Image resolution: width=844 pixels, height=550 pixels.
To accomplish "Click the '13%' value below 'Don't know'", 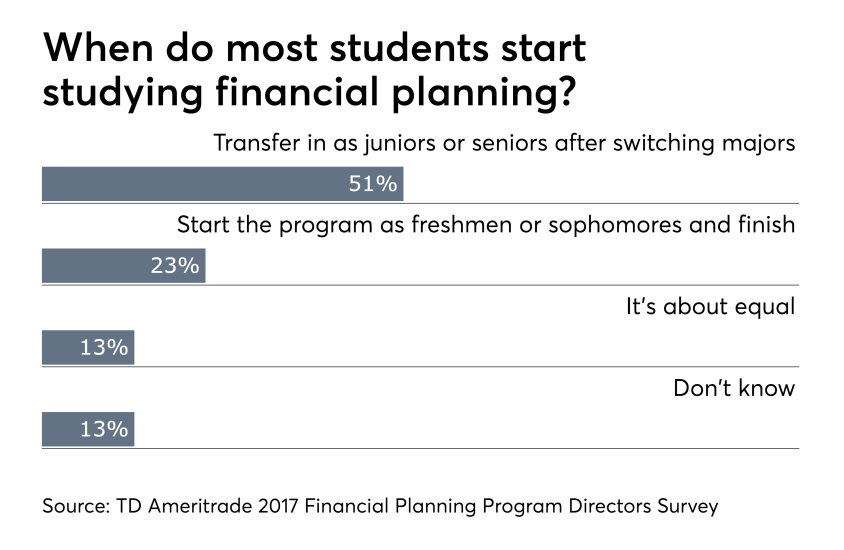I will tap(104, 430).
